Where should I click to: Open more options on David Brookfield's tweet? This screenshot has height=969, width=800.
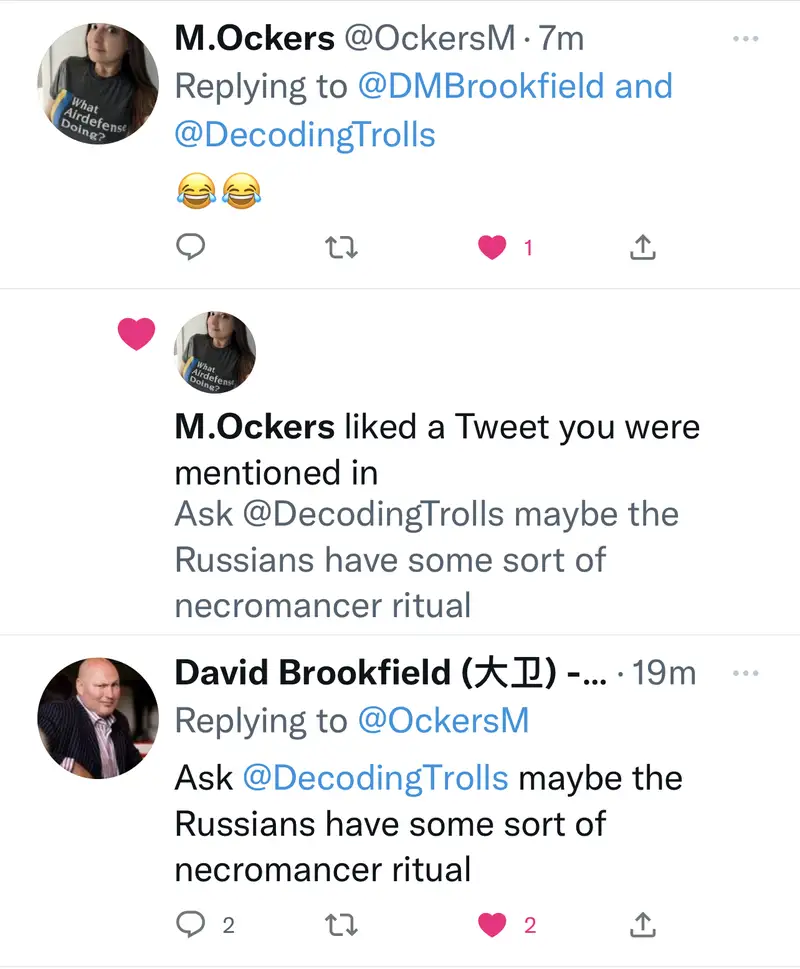(746, 673)
